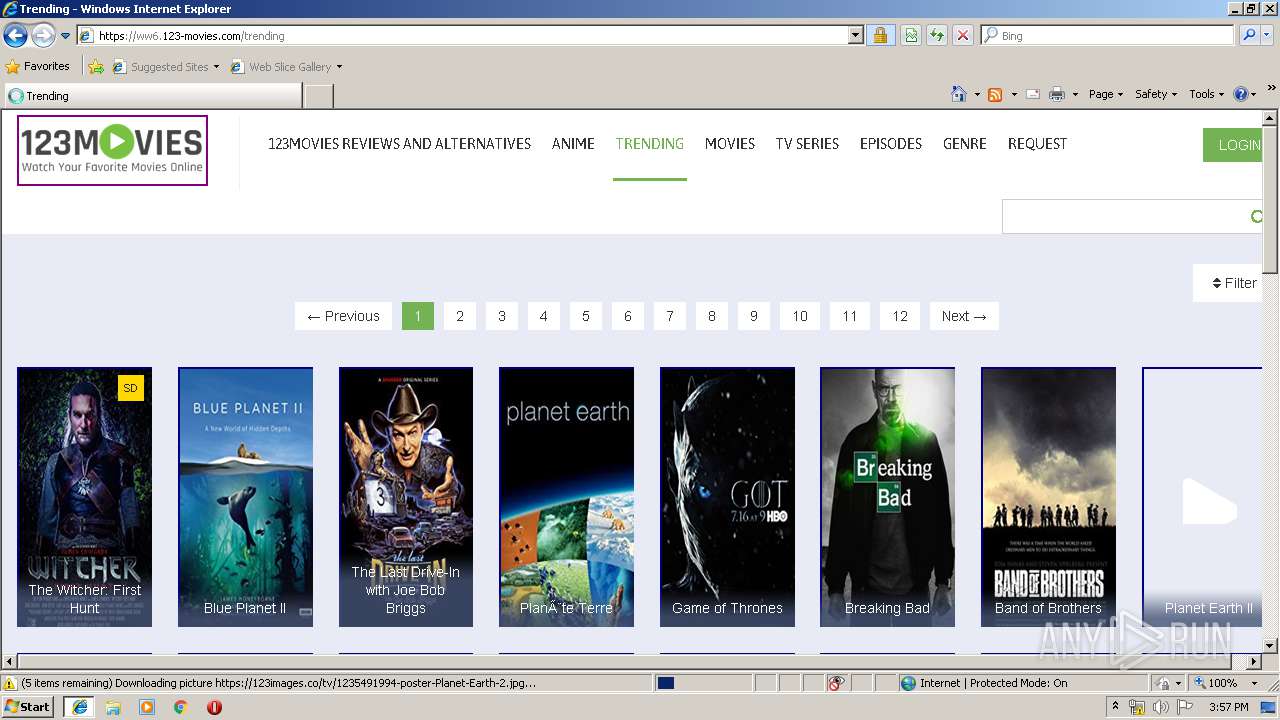Screen dimensions: 1280x720
Task: Go to pagination page 7
Action: pos(670,316)
